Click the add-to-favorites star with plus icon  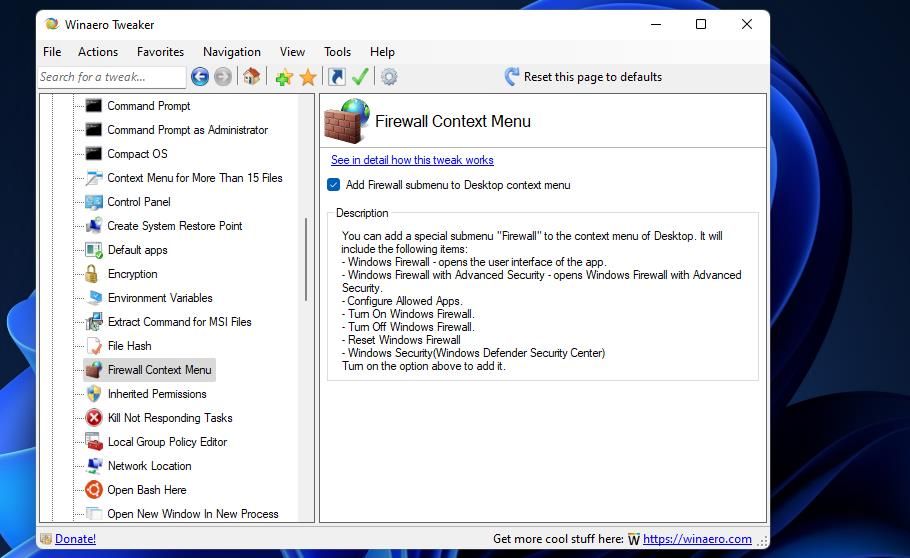point(284,77)
